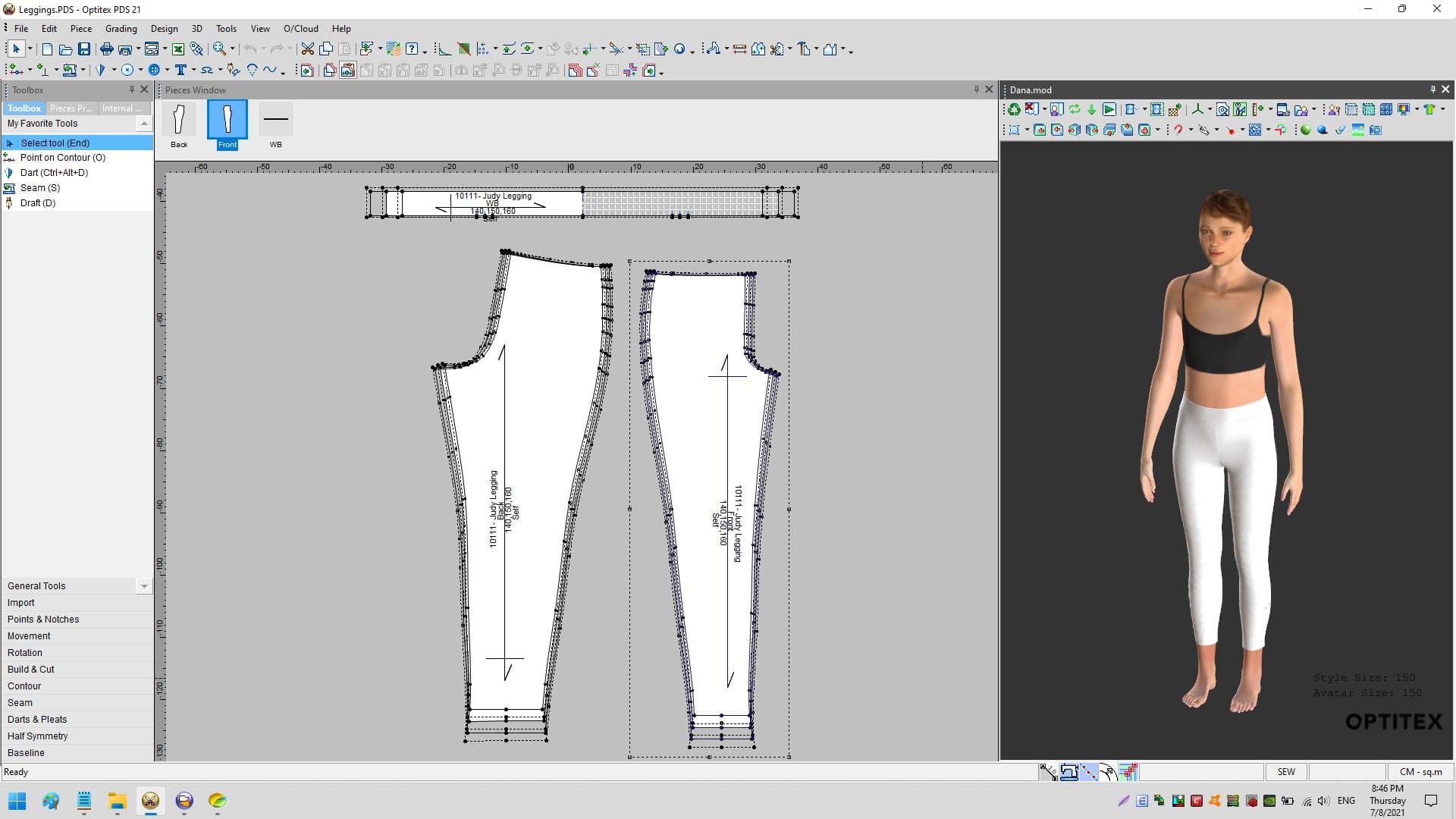1456x819 pixels.
Task: Click the Cut scissors icon
Action: (x=307, y=49)
